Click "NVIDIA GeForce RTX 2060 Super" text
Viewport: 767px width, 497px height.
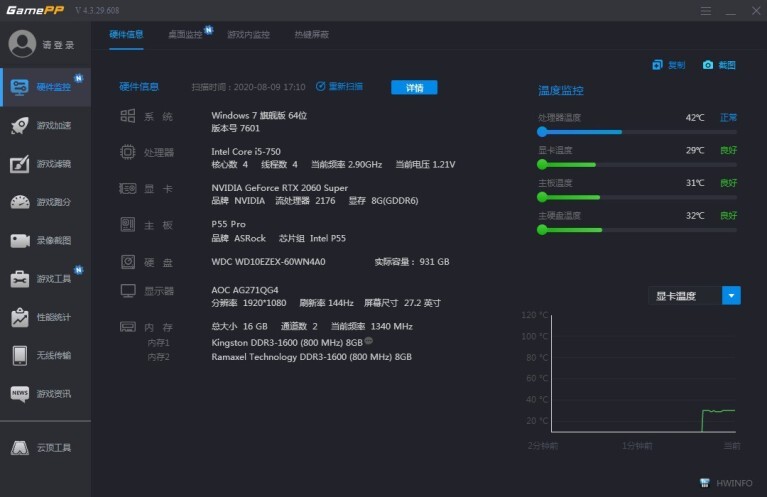tap(279, 188)
